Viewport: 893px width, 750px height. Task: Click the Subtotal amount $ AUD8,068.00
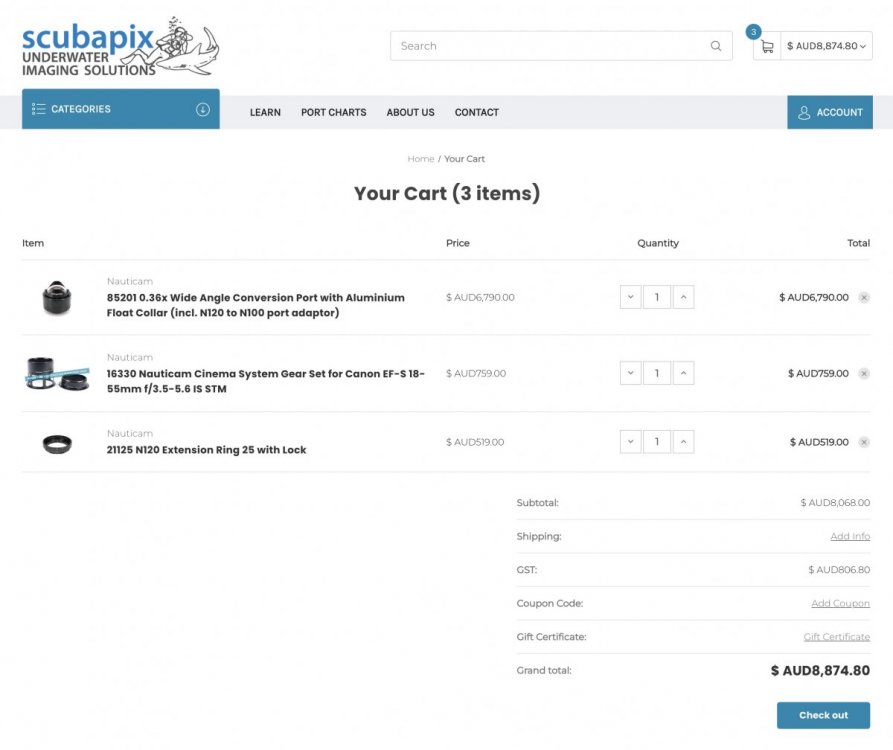click(835, 503)
